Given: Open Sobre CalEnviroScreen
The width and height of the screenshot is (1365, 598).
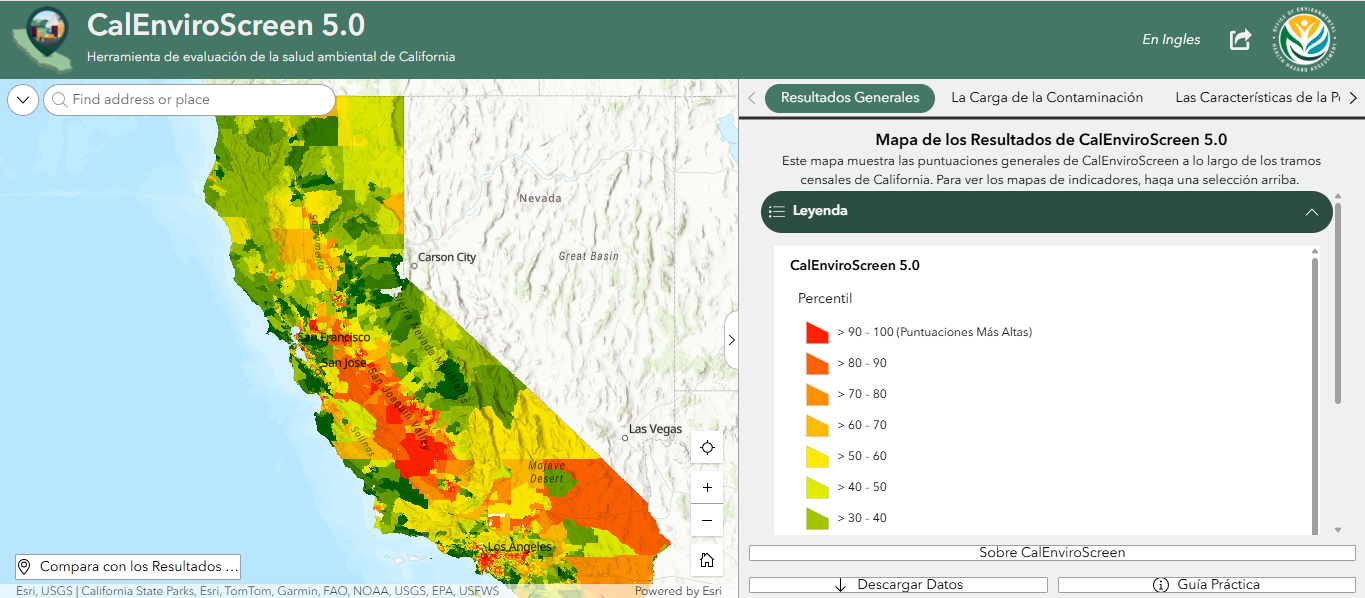Looking at the screenshot, I should [1052, 553].
